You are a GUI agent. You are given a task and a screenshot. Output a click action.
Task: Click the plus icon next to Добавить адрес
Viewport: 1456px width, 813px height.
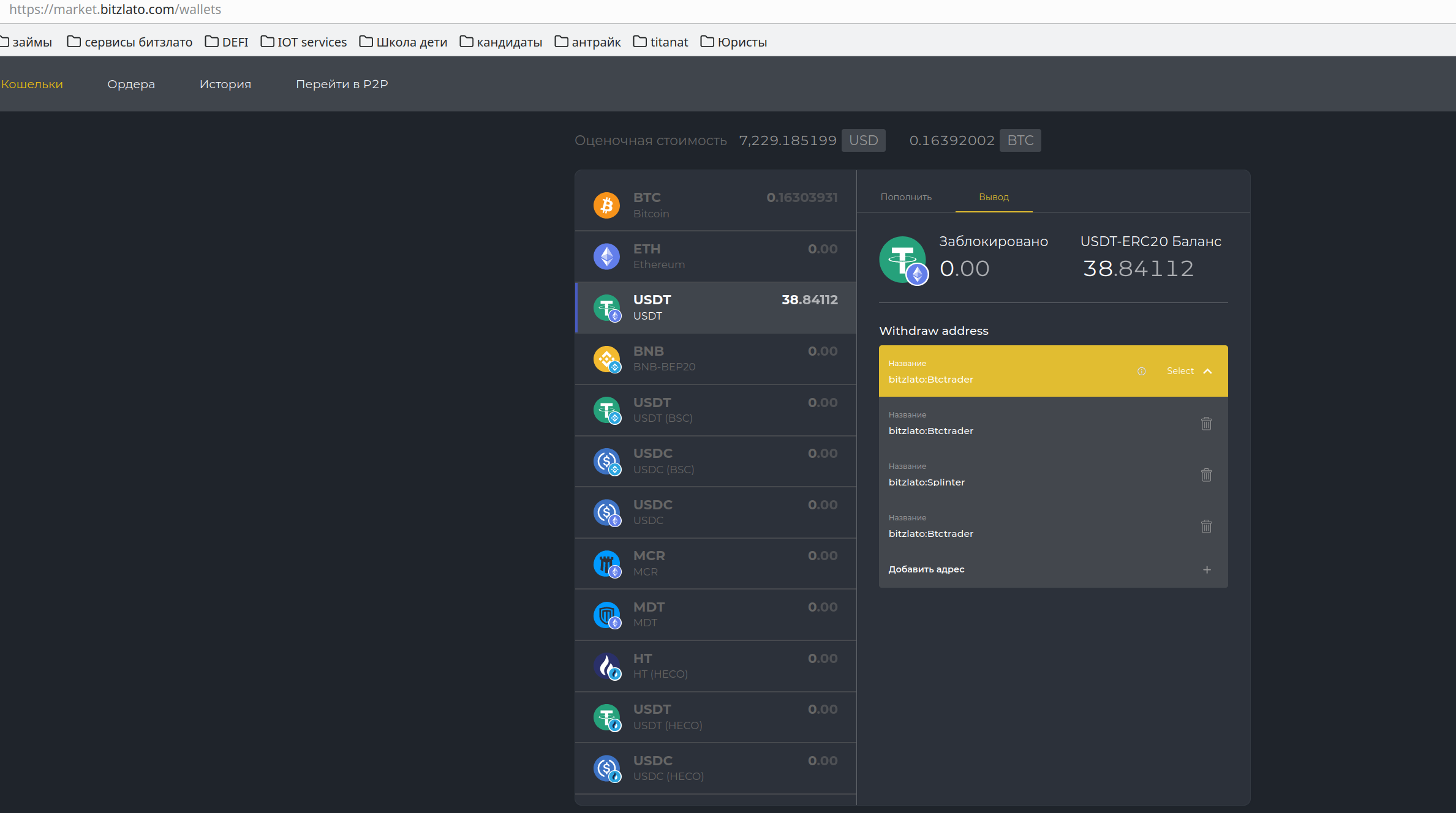pyautogui.click(x=1206, y=569)
